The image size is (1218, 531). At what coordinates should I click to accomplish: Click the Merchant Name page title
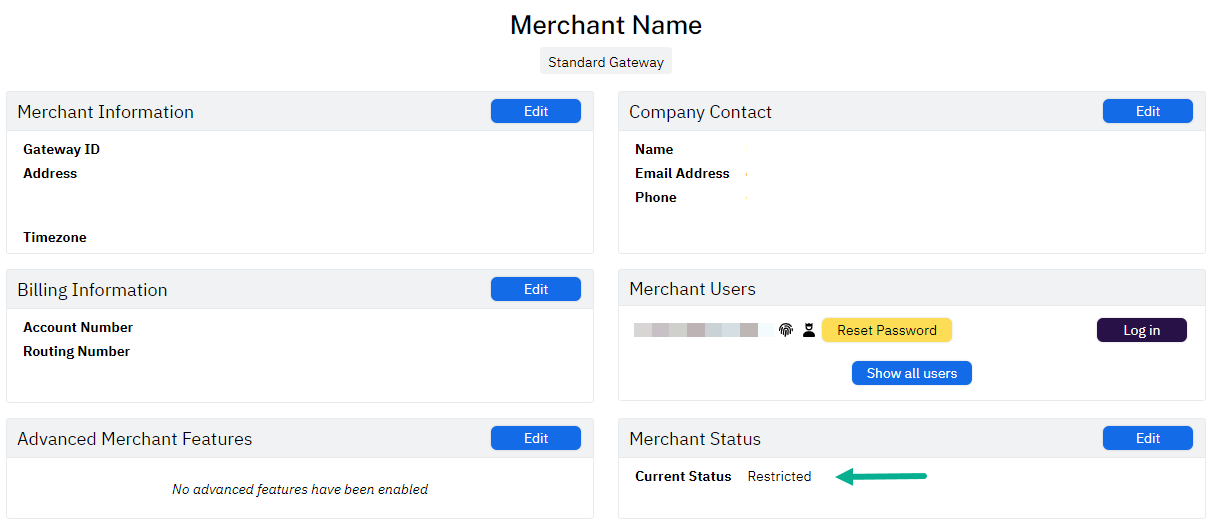point(606,25)
